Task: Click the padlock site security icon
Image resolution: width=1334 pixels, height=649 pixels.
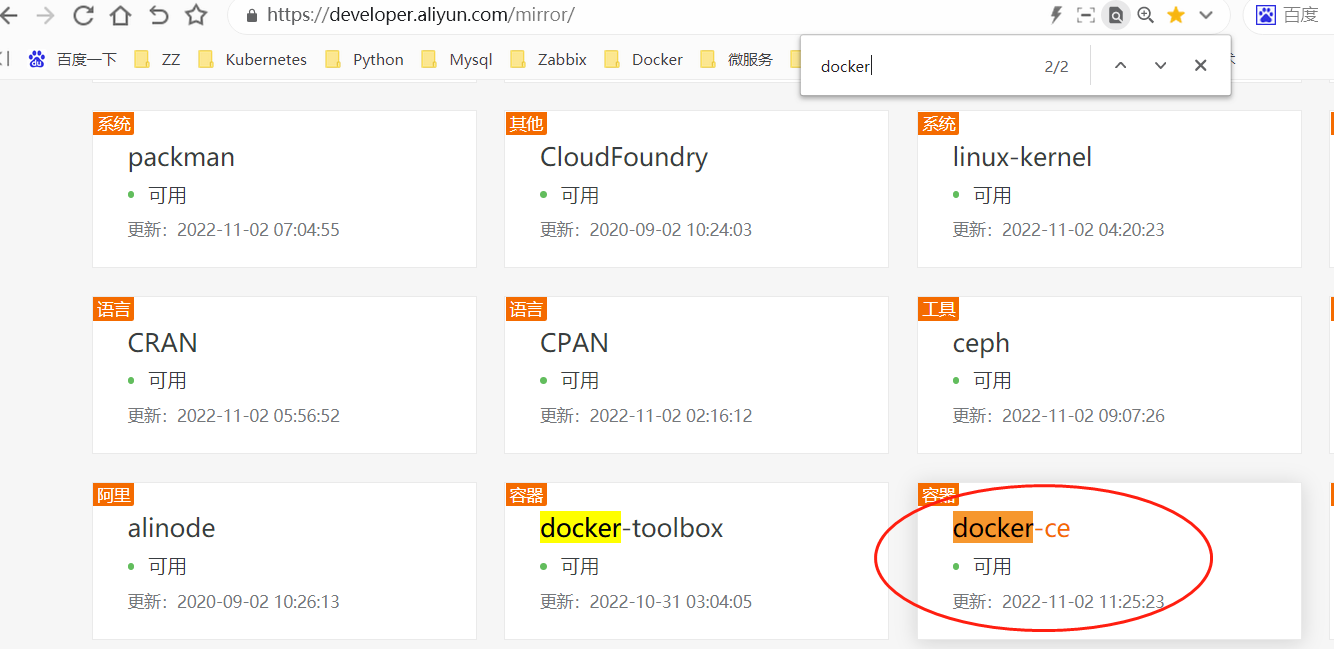Action: (251, 16)
